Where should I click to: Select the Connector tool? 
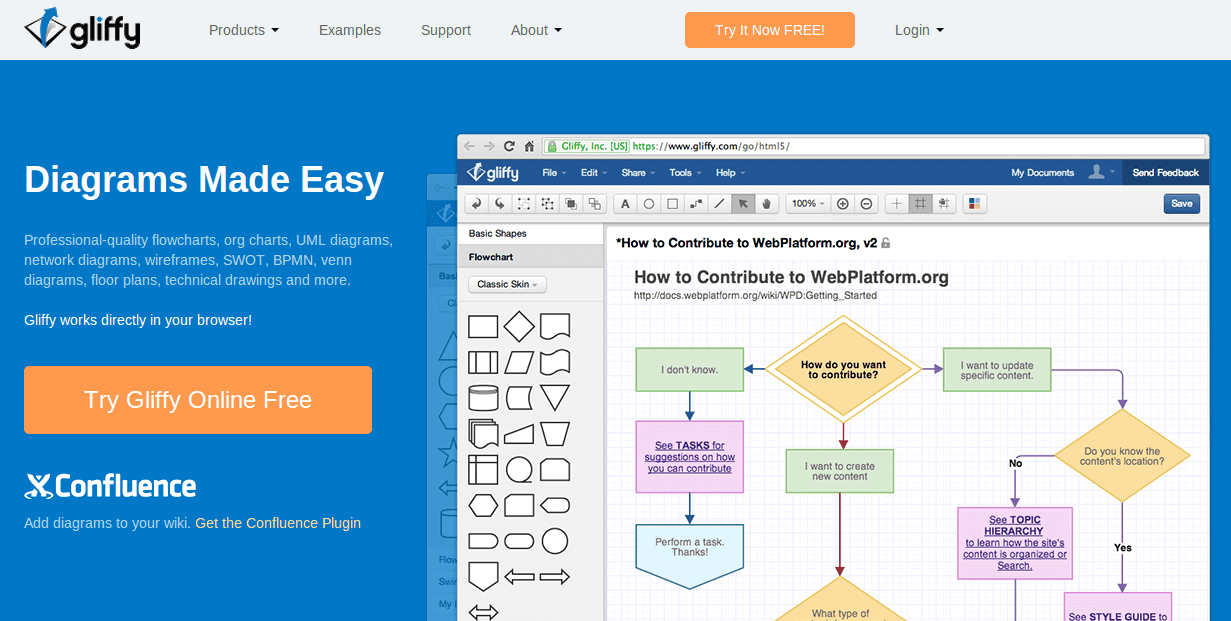tap(697, 204)
